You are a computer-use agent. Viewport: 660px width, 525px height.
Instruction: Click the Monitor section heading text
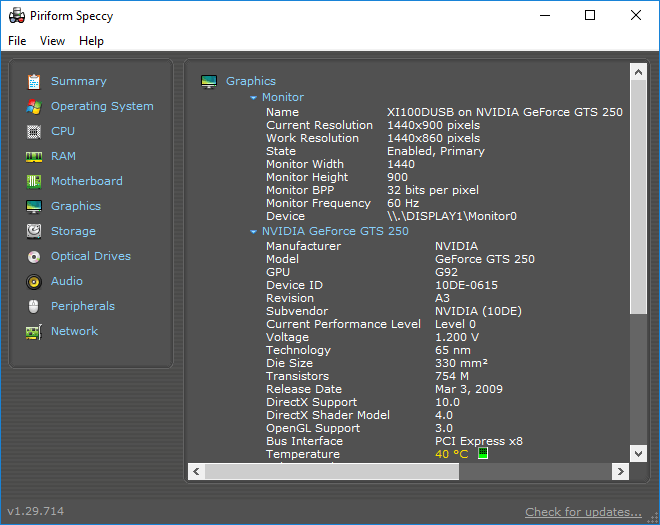tap(283, 97)
